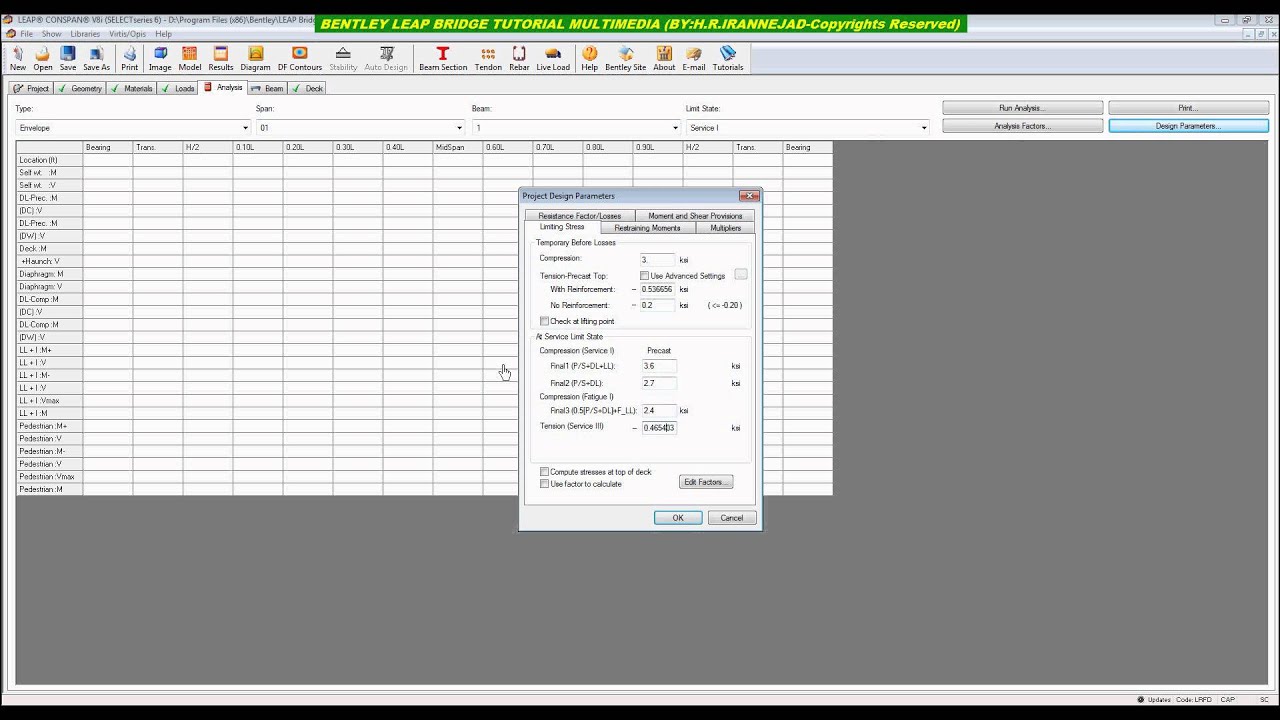Open Restraining Moments tab

(x=647, y=228)
